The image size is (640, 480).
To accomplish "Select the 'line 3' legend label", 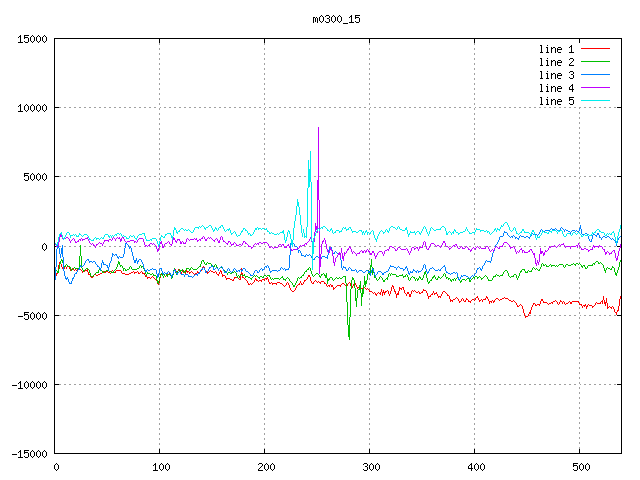I will click(556, 75).
